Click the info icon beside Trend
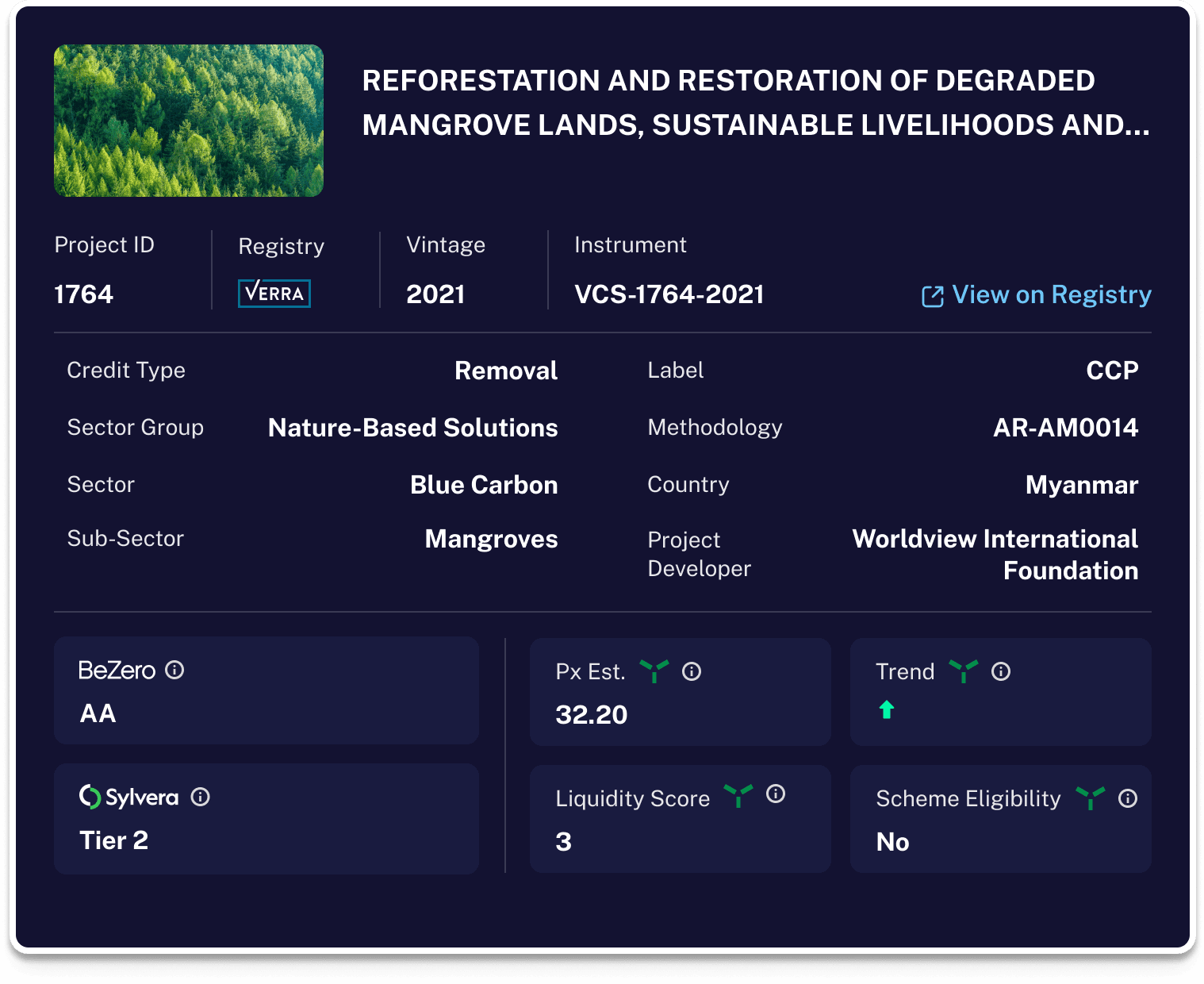The image size is (1204, 984). click(1001, 671)
